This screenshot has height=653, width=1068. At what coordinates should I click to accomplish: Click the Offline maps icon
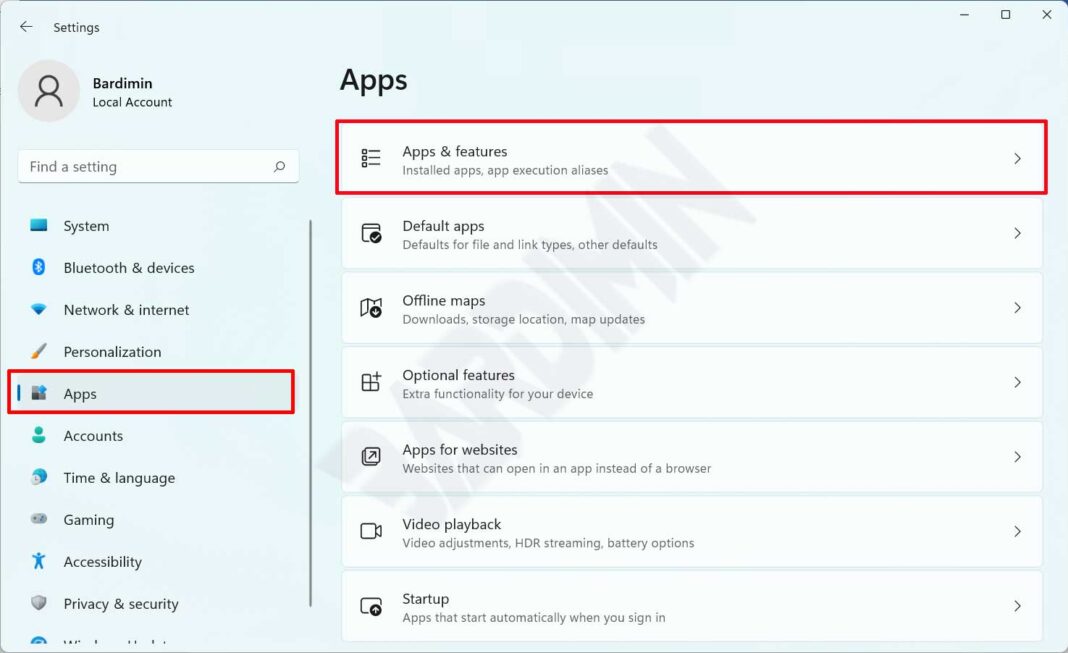[x=371, y=308]
